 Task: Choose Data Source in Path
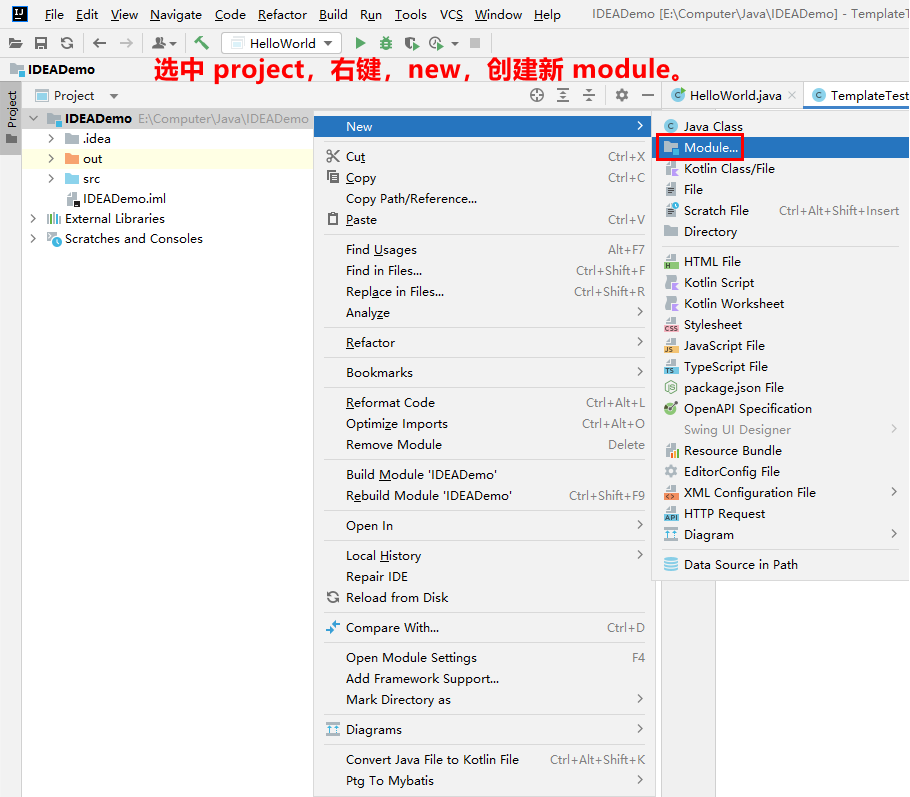pos(780,565)
